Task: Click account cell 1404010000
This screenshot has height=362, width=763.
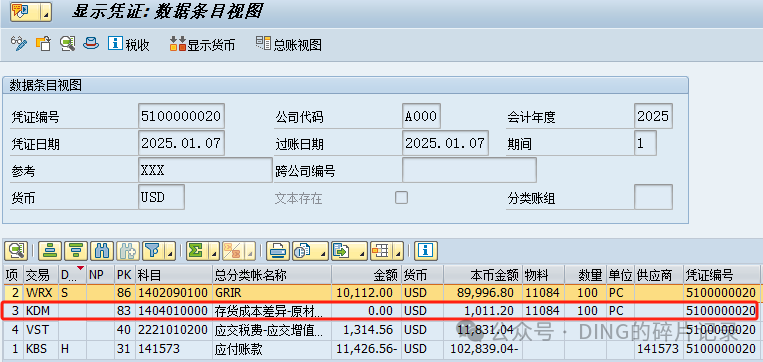Action: coord(174,310)
